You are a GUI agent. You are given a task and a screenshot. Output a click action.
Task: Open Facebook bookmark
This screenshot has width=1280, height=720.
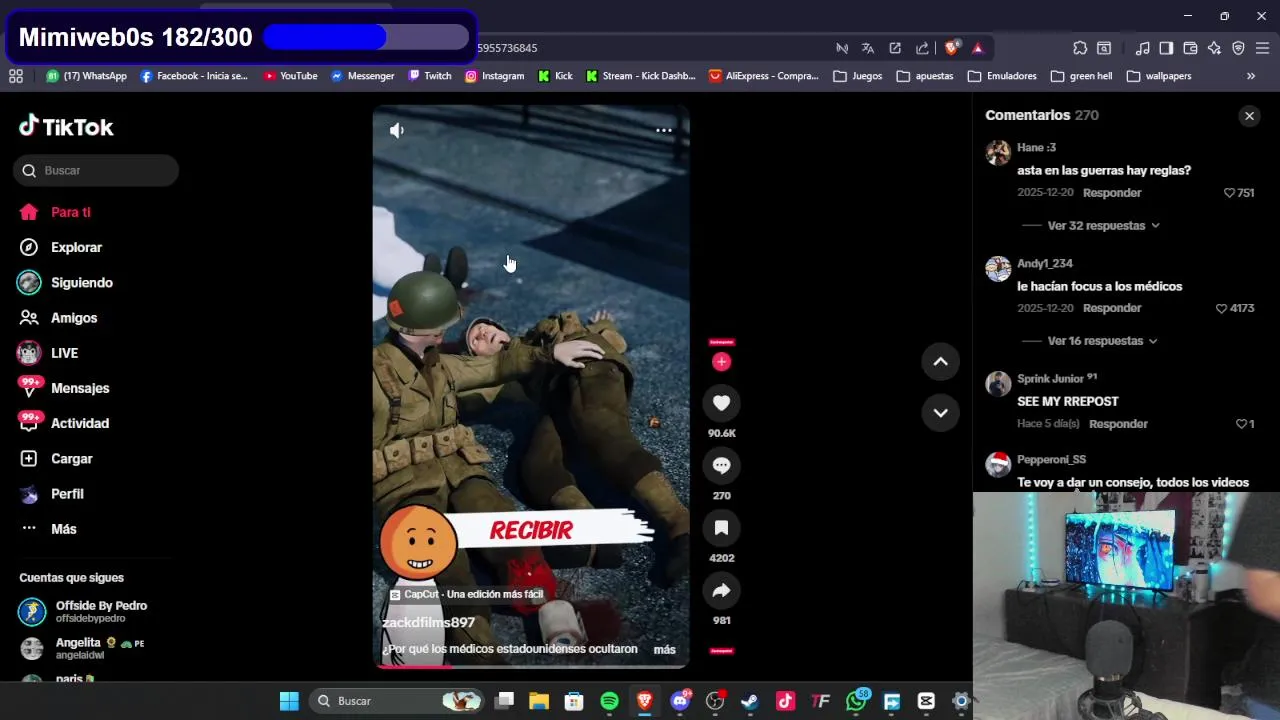pos(194,76)
